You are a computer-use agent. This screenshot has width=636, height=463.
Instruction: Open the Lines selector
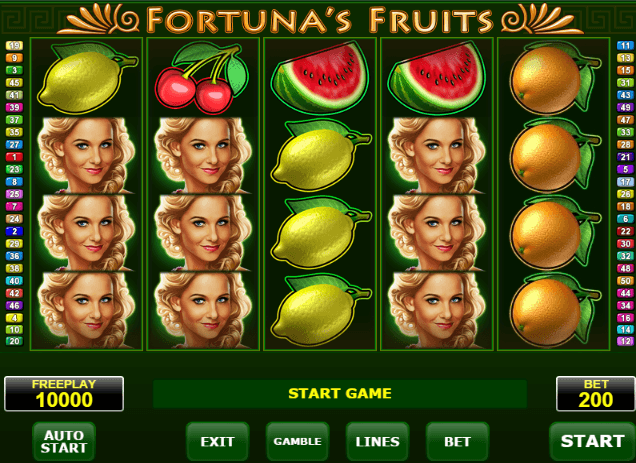(377, 441)
